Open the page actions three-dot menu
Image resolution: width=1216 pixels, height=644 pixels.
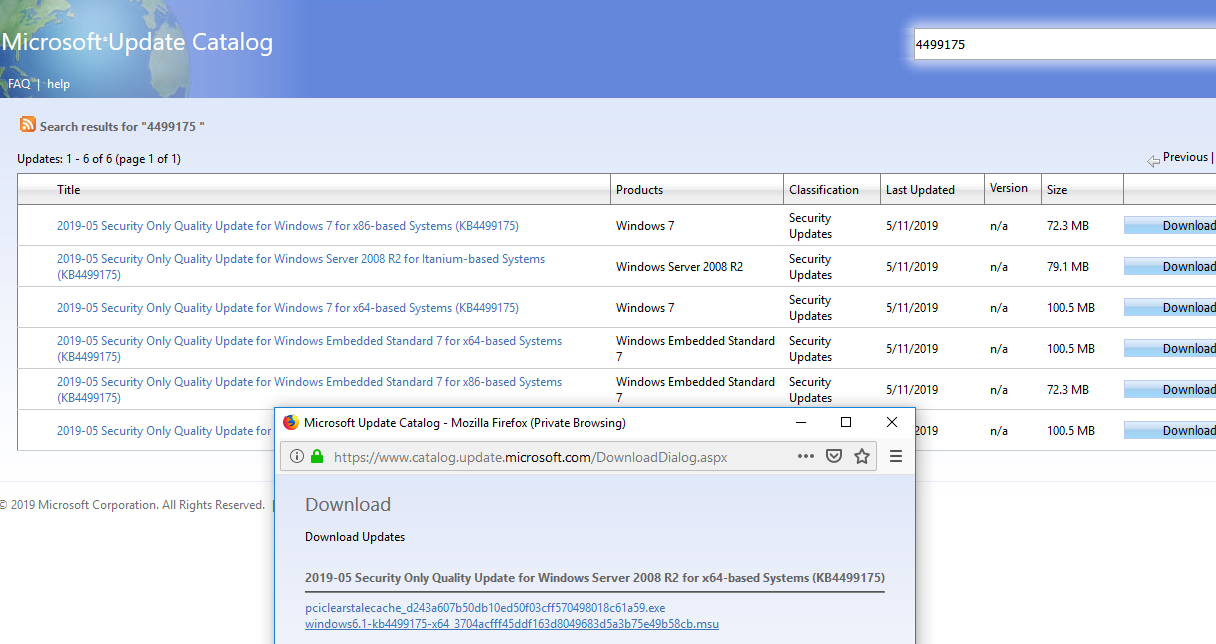pos(806,457)
